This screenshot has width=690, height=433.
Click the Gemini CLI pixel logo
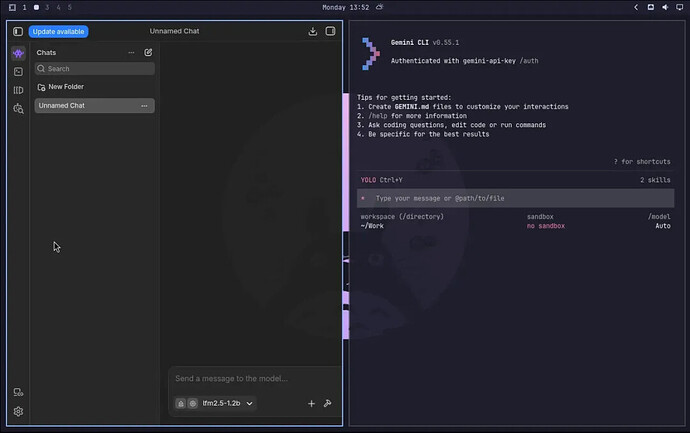coord(371,54)
